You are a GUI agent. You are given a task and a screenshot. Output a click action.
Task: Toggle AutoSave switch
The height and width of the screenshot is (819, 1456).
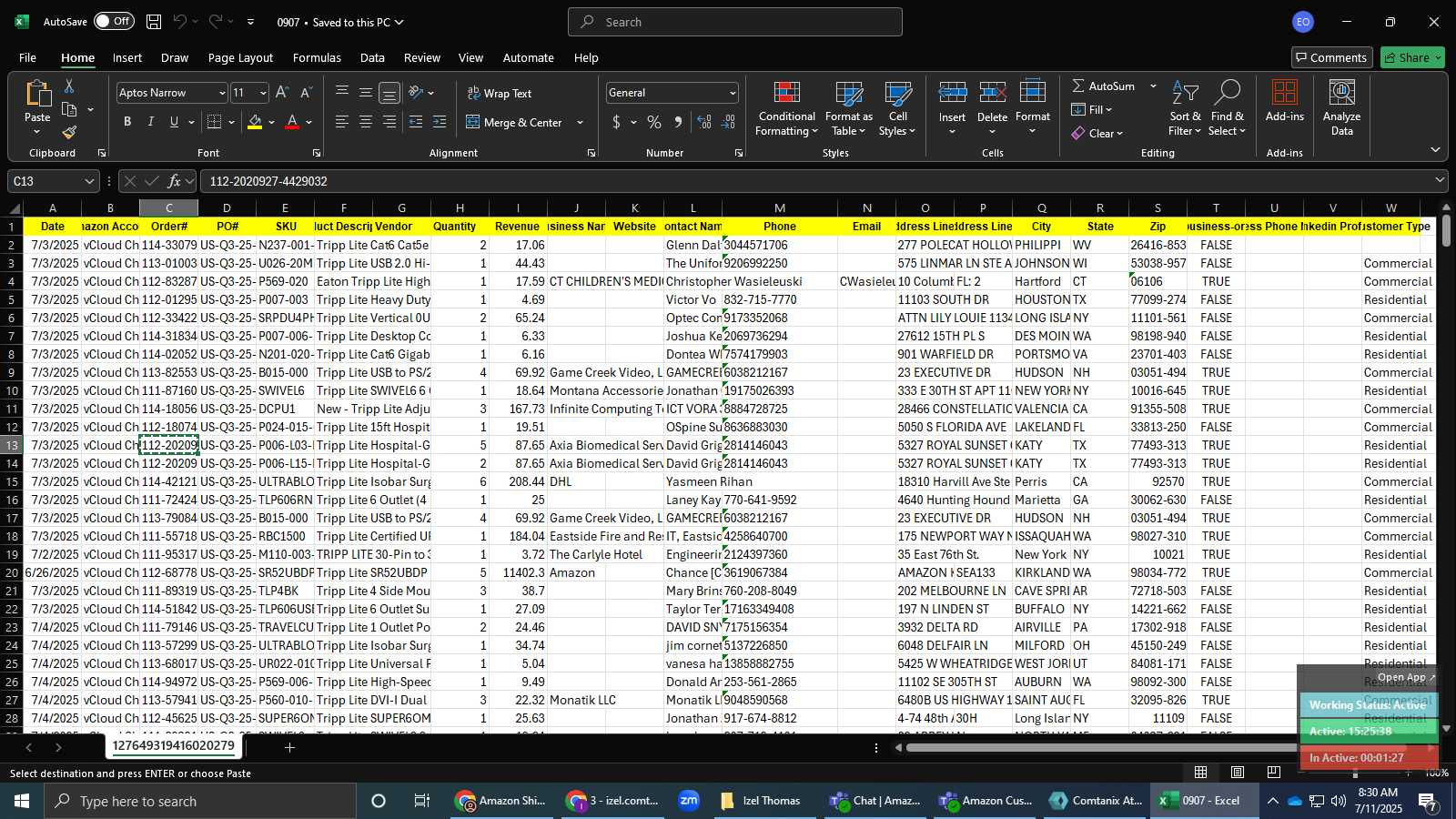[114, 21]
